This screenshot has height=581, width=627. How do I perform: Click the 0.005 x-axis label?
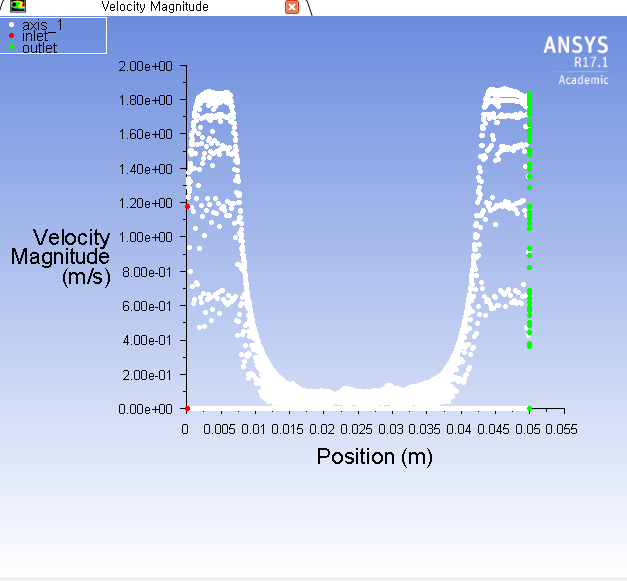[x=220, y=429]
